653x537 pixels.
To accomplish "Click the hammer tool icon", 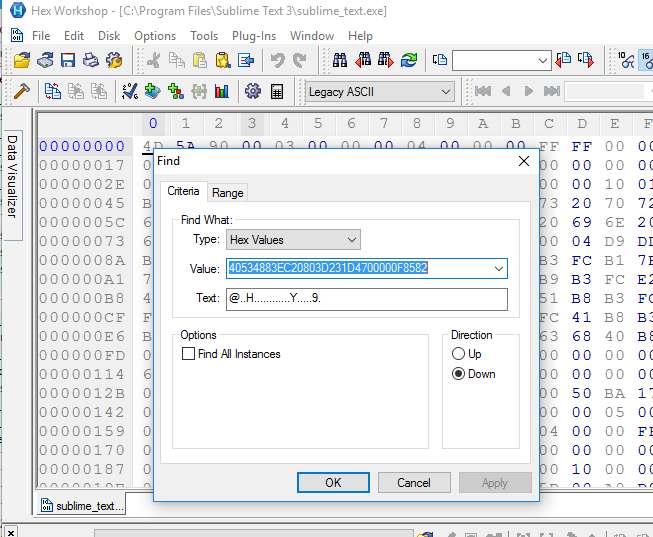I will point(21,91).
